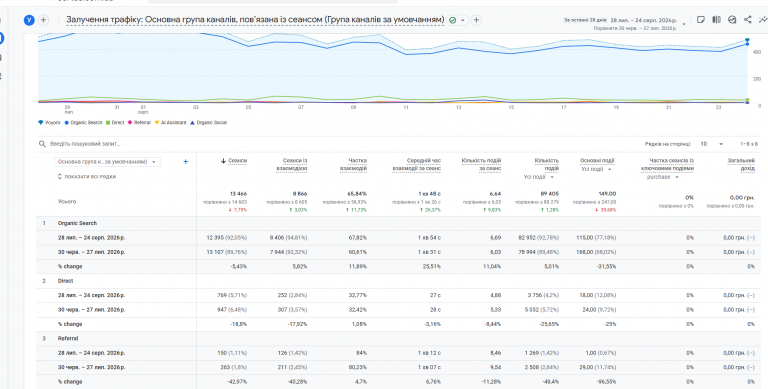Viewport: 768px width, 389px height.
Task: Click Referral engagement rate 84%
Action: 361,353
